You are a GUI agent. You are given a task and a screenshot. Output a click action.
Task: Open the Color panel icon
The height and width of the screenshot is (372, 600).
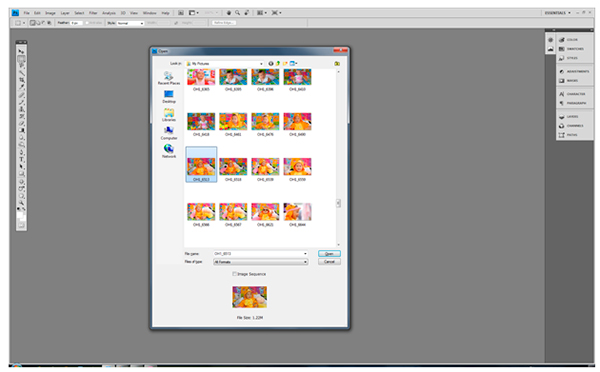point(561,40)
